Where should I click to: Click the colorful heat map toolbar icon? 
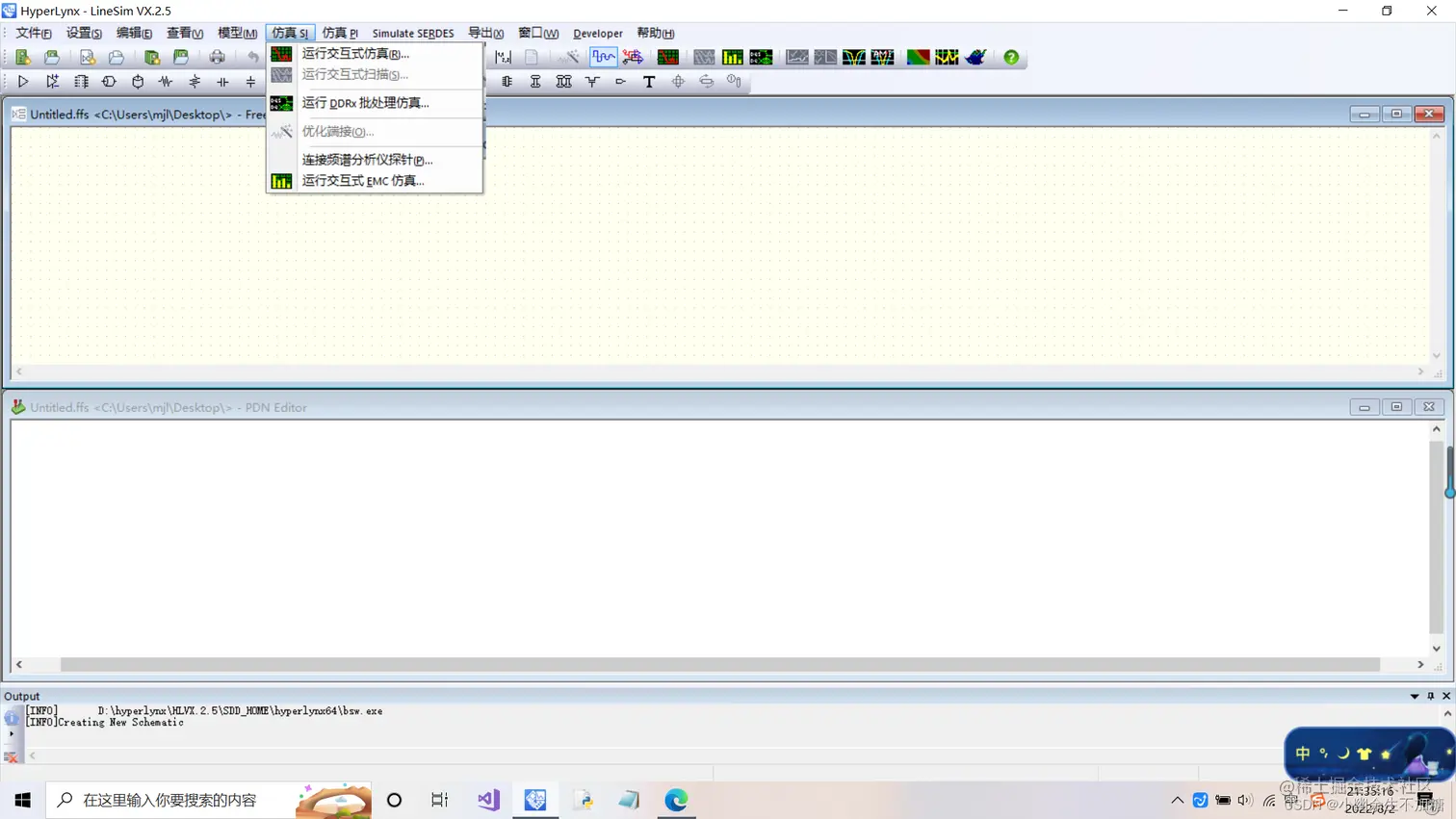pos(918,58)
